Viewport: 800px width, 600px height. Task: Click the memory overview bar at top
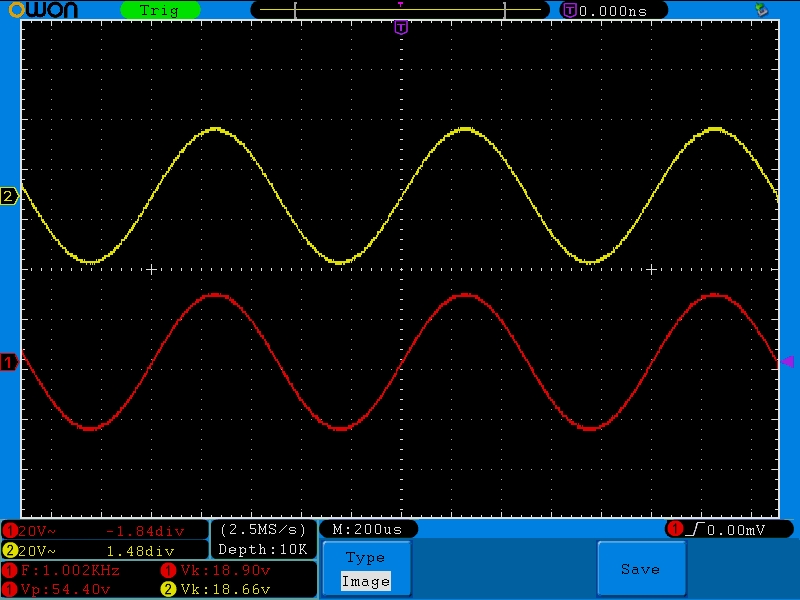click(400, 10)
